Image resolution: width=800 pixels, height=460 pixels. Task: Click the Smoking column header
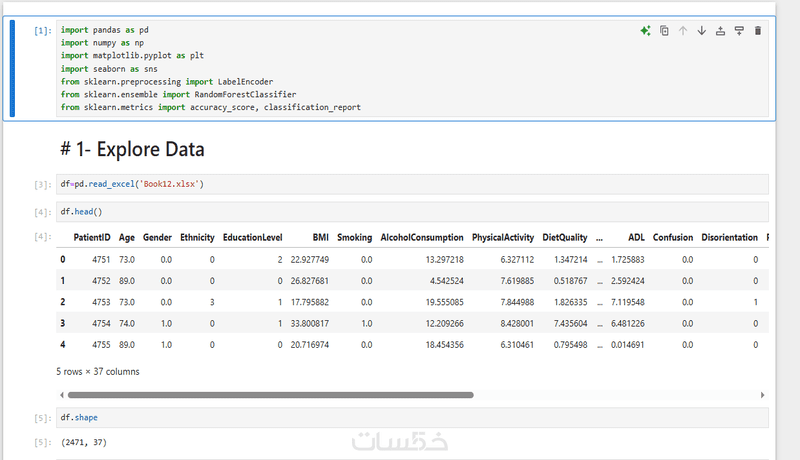355,238
